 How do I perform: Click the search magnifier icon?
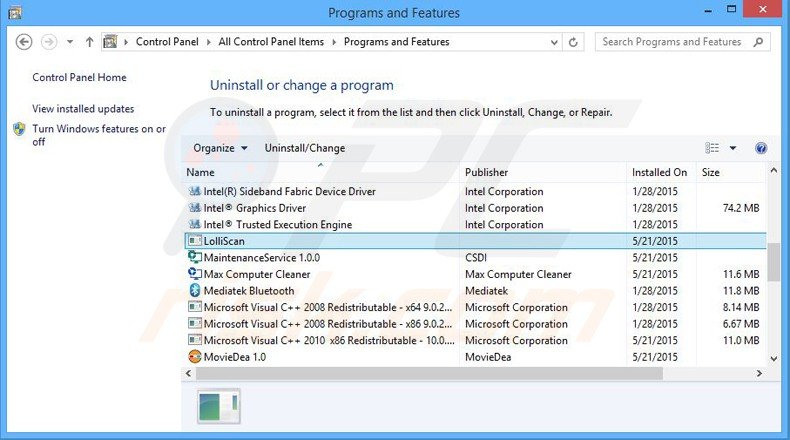tap(758, 42)
